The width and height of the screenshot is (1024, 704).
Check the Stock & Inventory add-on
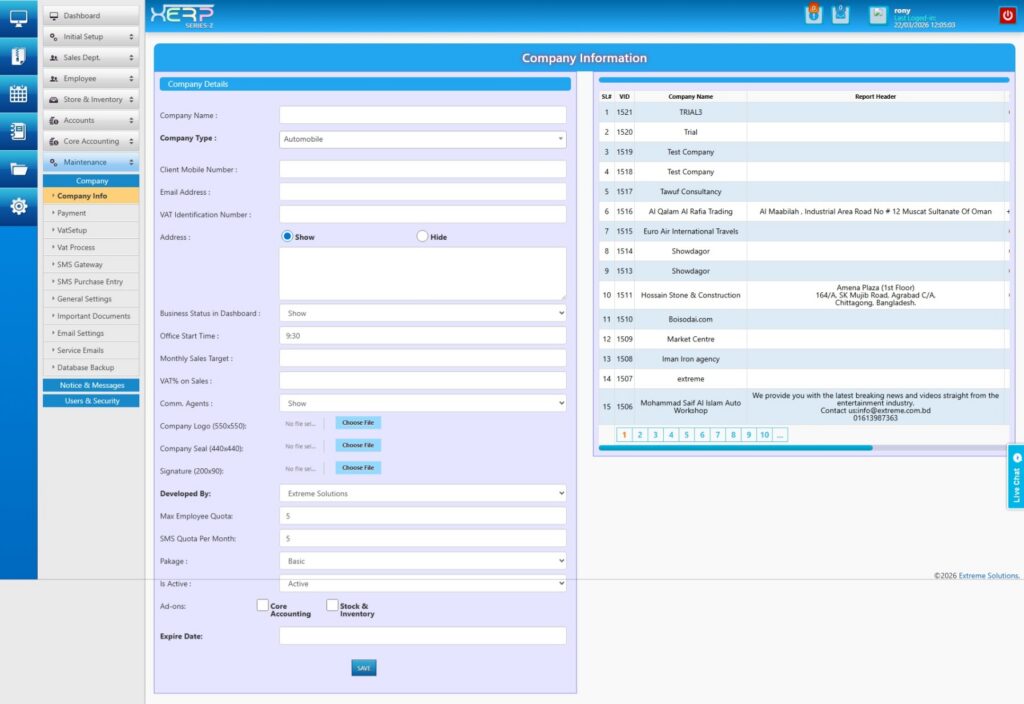point(331,605)
